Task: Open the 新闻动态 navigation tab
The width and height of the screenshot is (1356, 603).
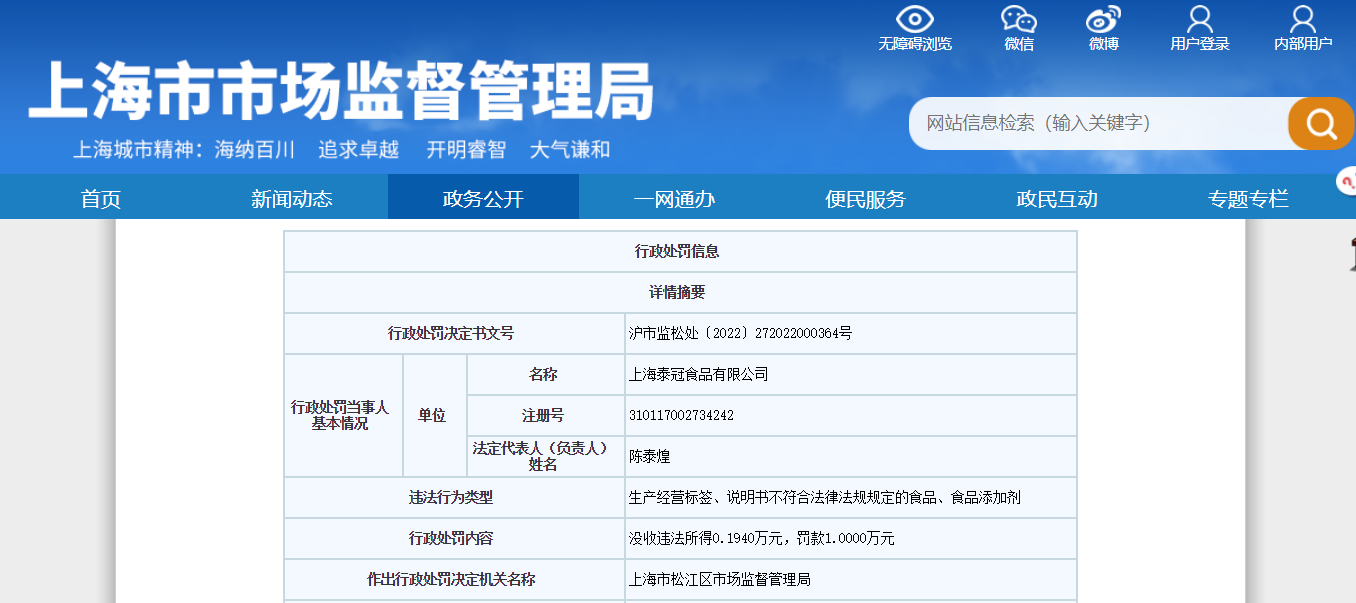Action: pyautogui.click(x=292, y=198)
